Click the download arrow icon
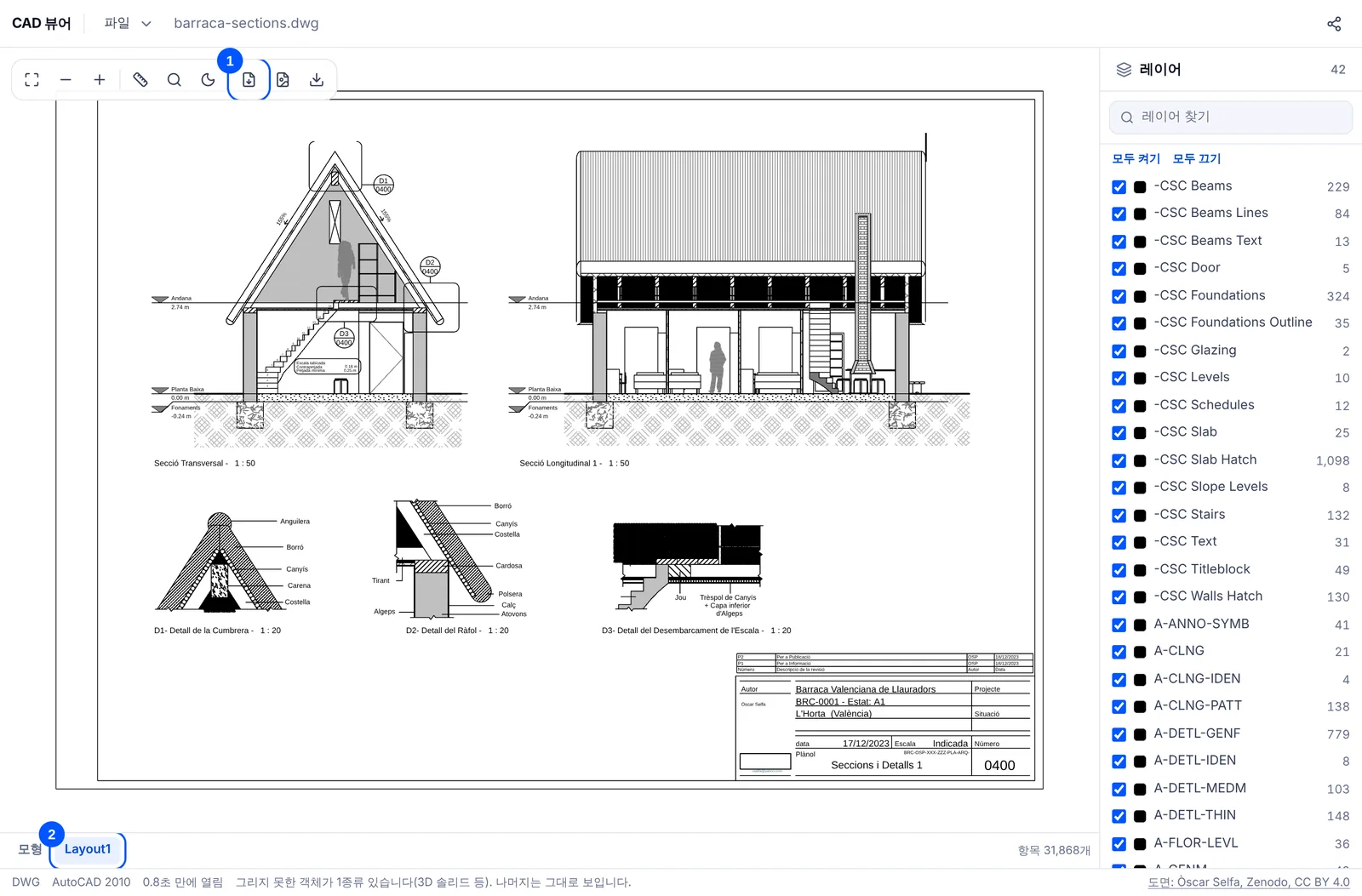 coord(317,80)
